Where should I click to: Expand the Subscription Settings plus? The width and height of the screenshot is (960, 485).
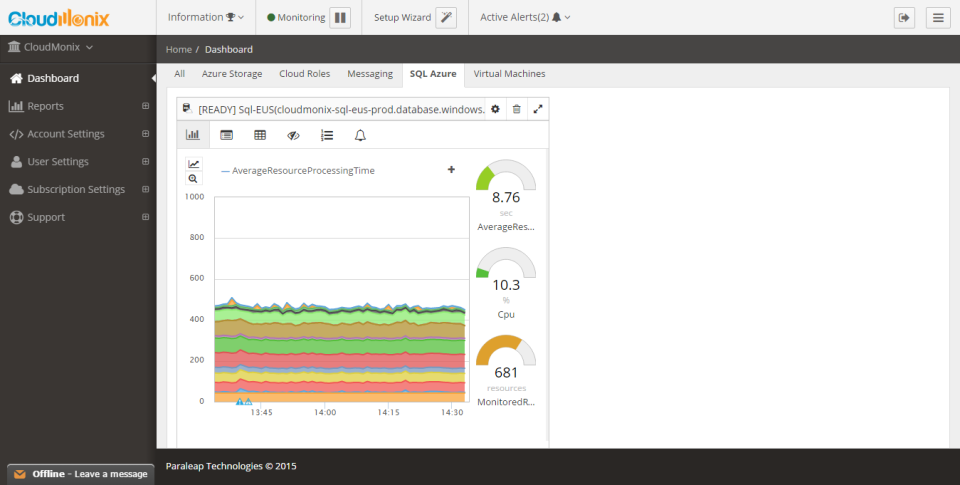point(145,189)
